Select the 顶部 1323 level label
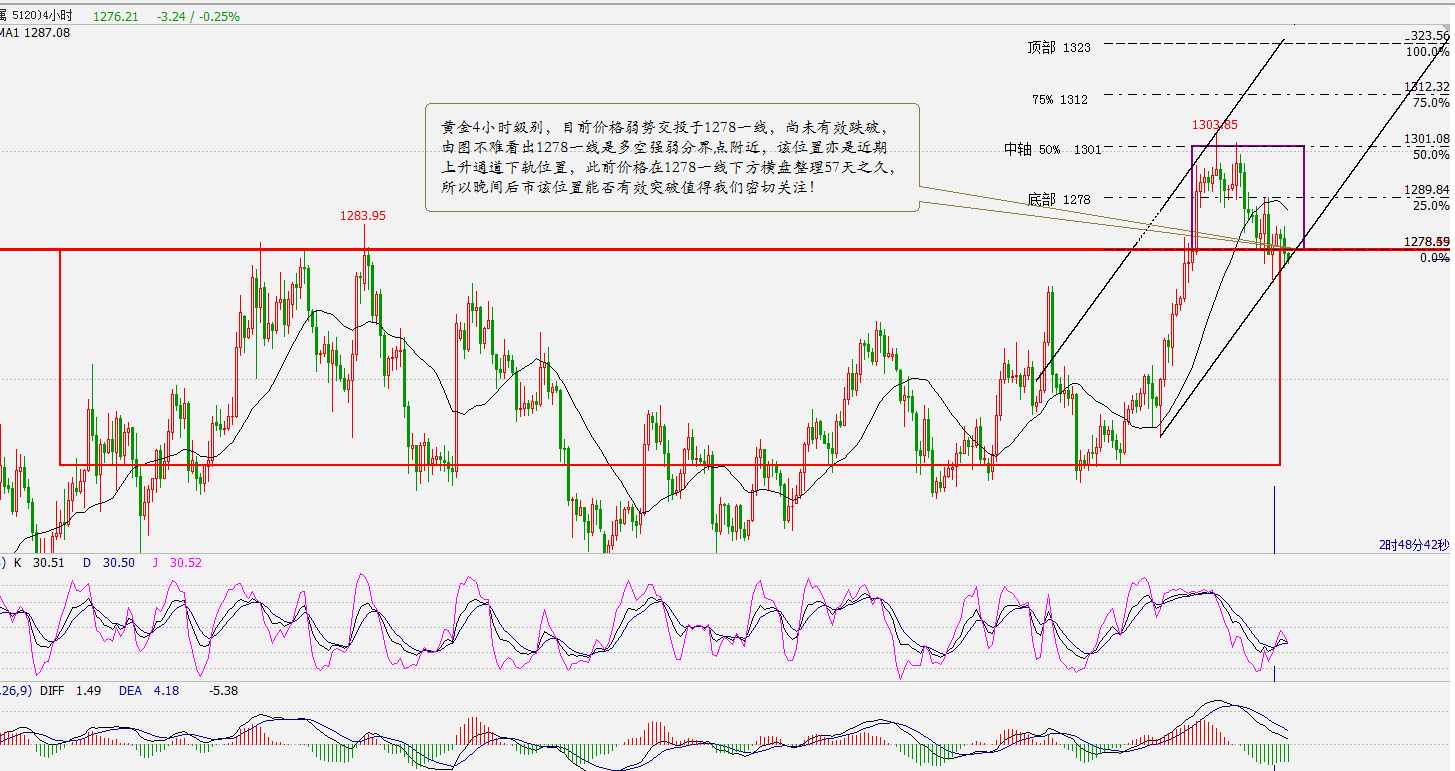The width and height of the screenshot is (1455, 771). click(x=1059, y=47)
